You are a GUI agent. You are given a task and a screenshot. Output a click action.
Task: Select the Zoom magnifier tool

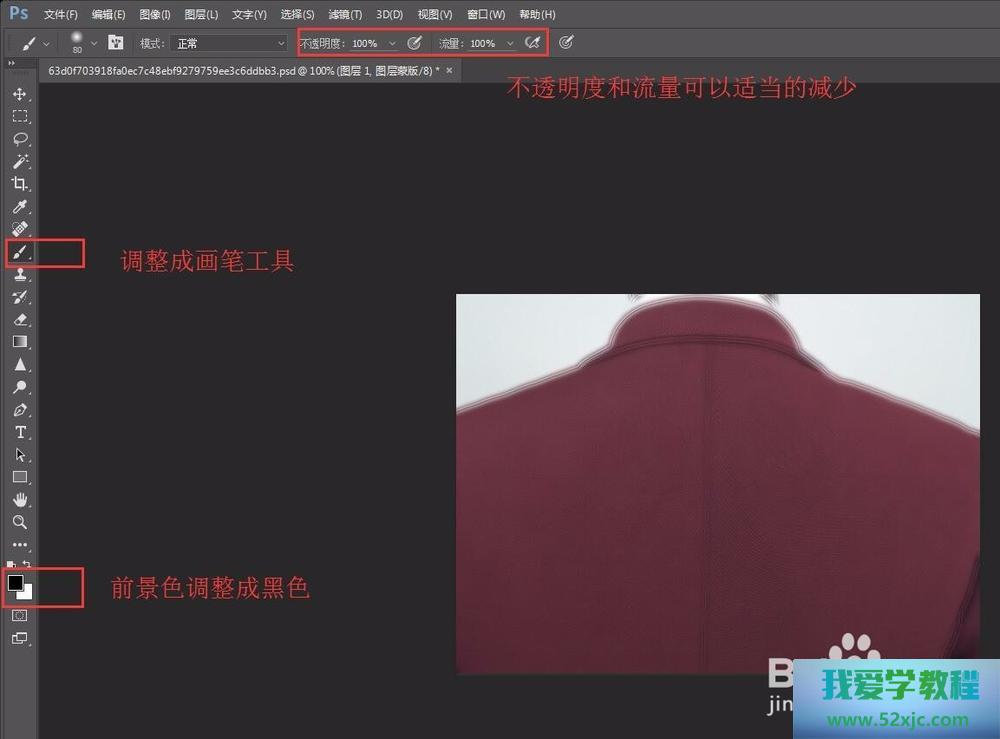click(x=19, y=522)
